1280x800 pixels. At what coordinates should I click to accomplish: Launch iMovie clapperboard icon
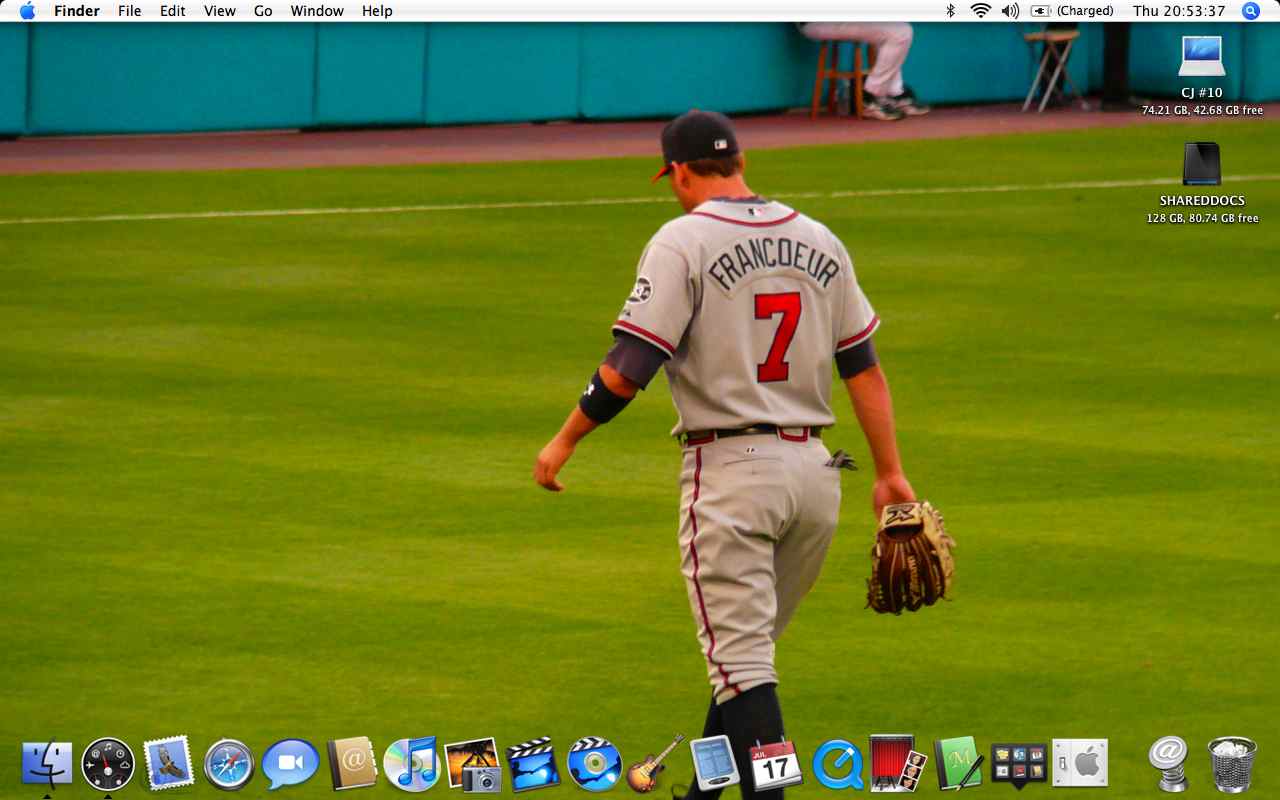(533, 764)
